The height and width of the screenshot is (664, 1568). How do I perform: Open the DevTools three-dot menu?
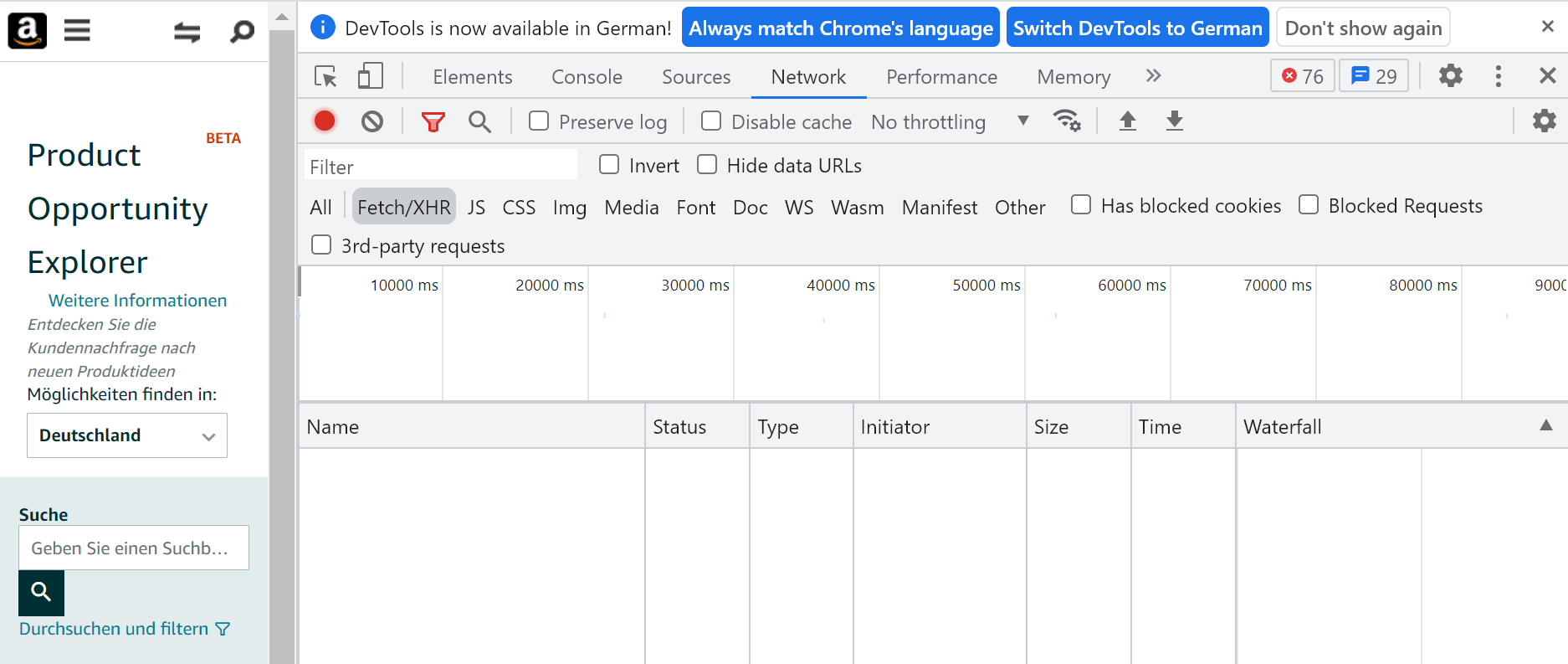click(x=1498, y=76)
